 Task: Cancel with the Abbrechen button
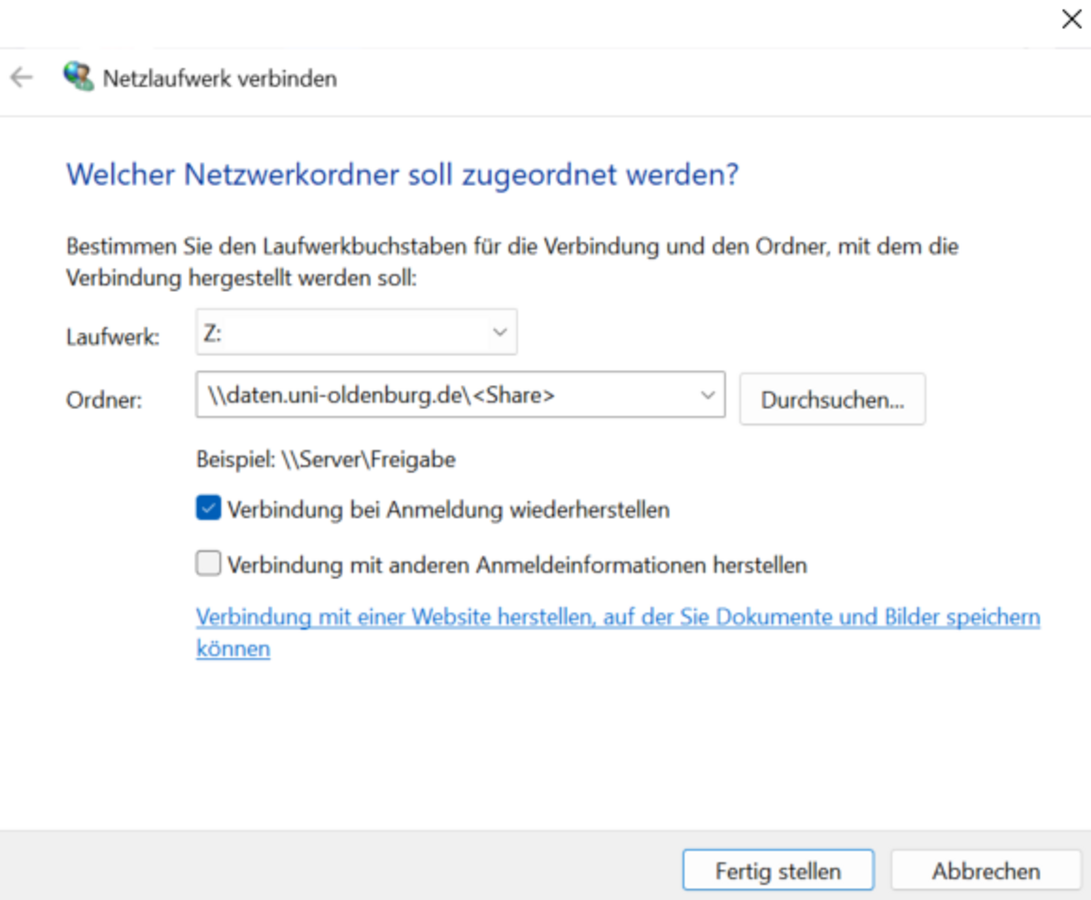tap(985, 871)
